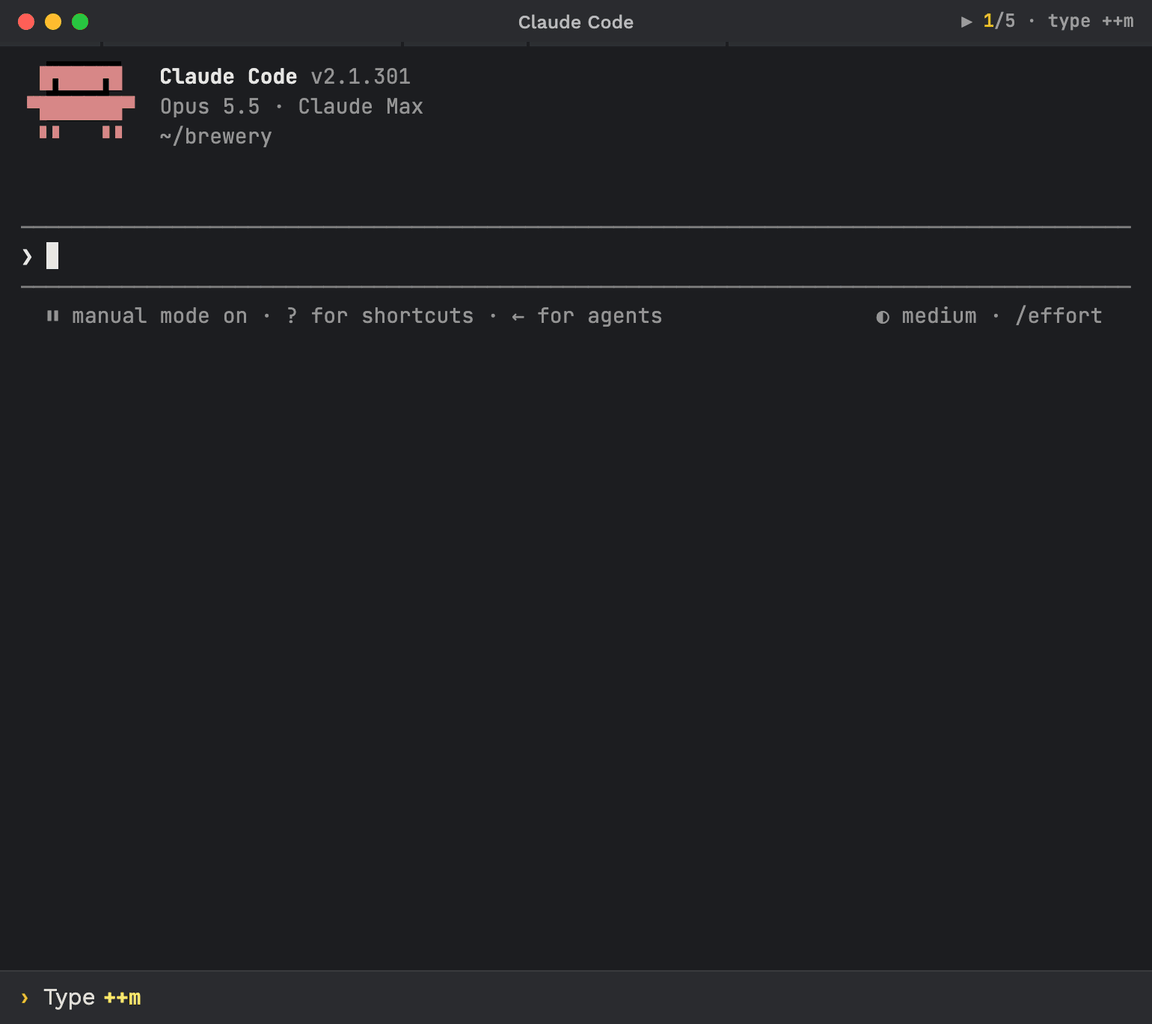Click the play triangle icon in title bar
This screenshot has height=1024, width=1152.
point(966,22)
